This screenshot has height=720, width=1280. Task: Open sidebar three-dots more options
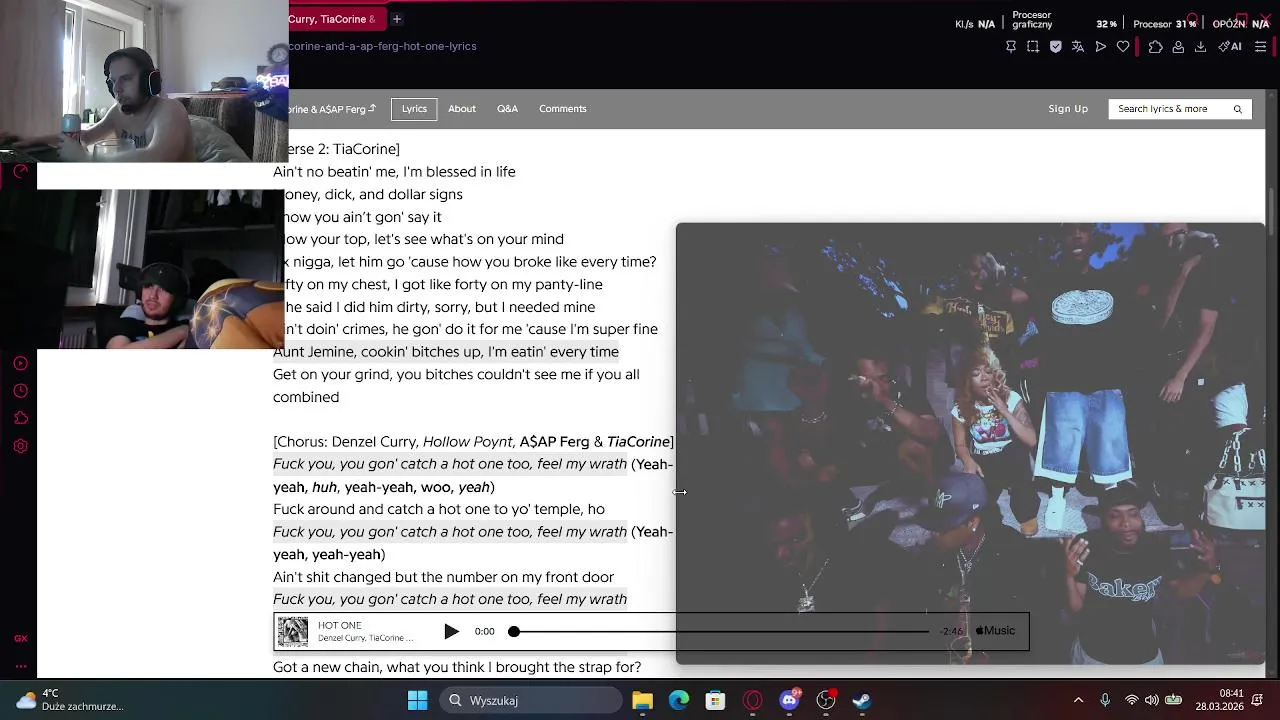(x=20, y=666)
